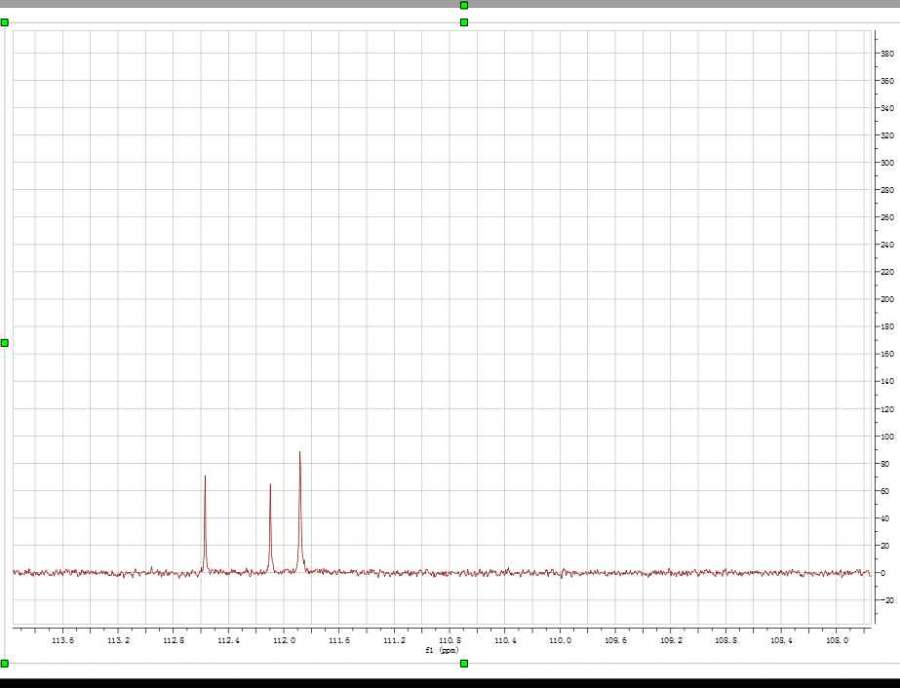900x688 pixels.
Task: Click the 110.0 label on the ppm axis
Action: click(560, 640)
